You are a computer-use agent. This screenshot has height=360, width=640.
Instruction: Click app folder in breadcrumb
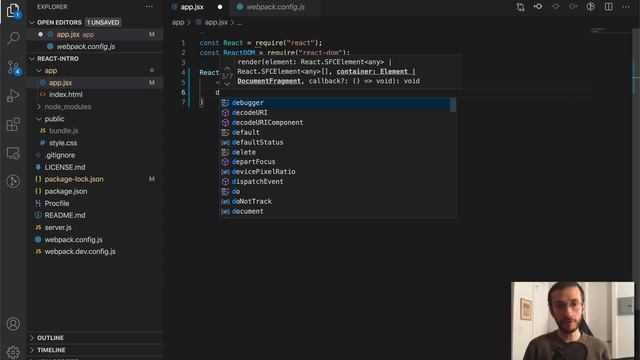point(178,22)
